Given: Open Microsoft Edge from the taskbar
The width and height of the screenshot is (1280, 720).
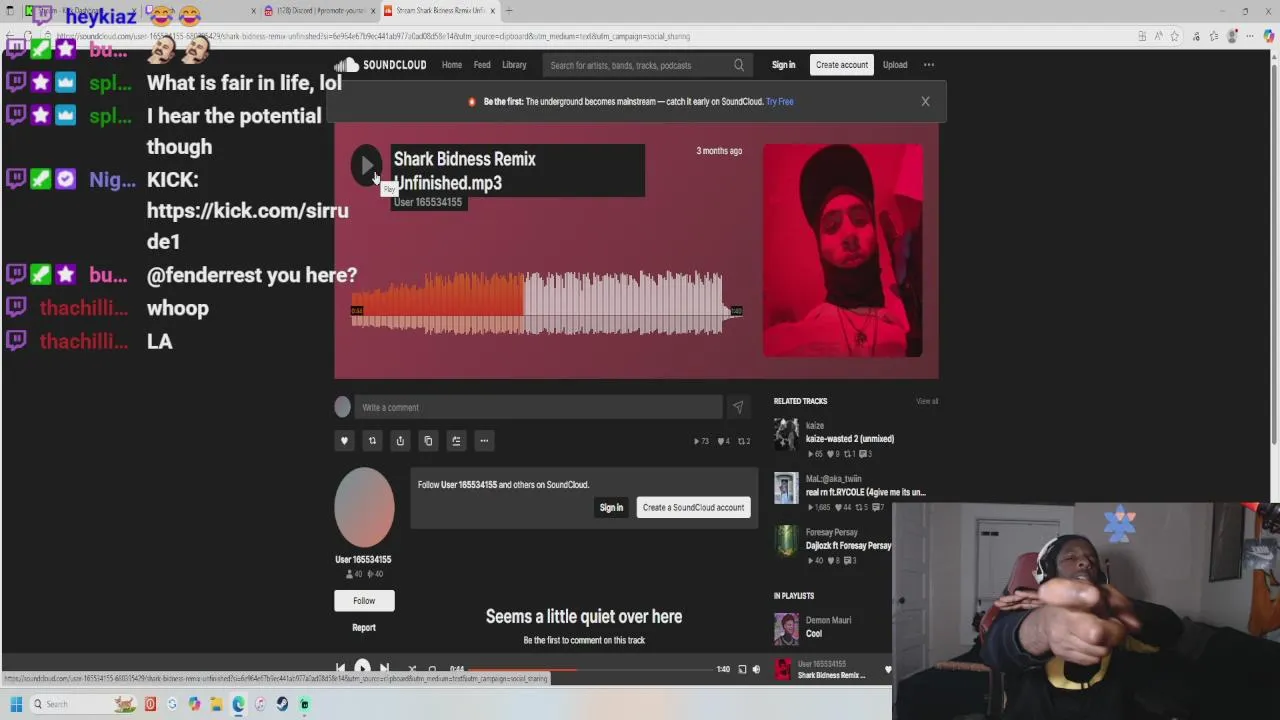Looking at the screenshot, I should coord(238,704).
